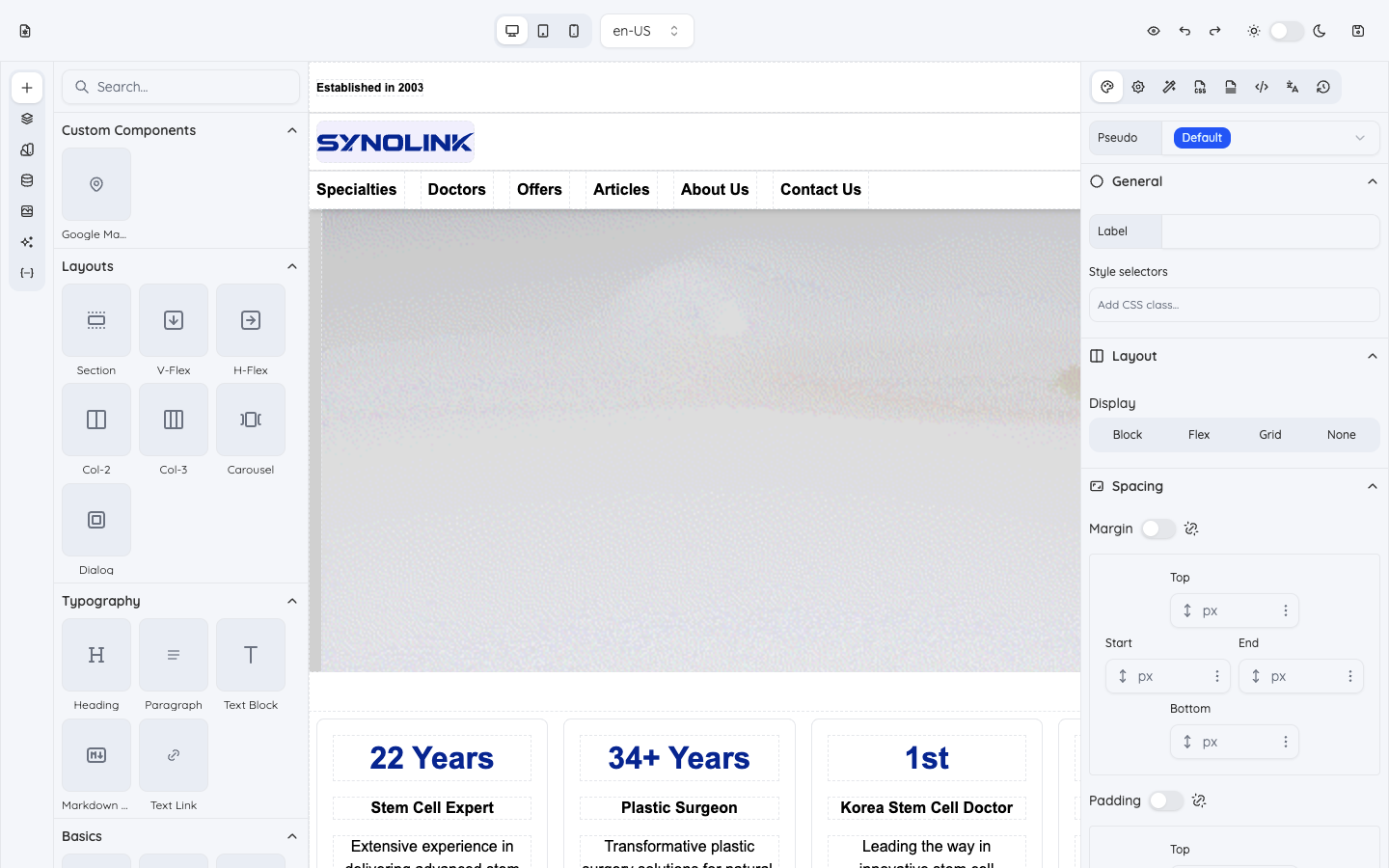Collapse the General panel
This screenshot has width=1389, height=868.
point(1373,181)
